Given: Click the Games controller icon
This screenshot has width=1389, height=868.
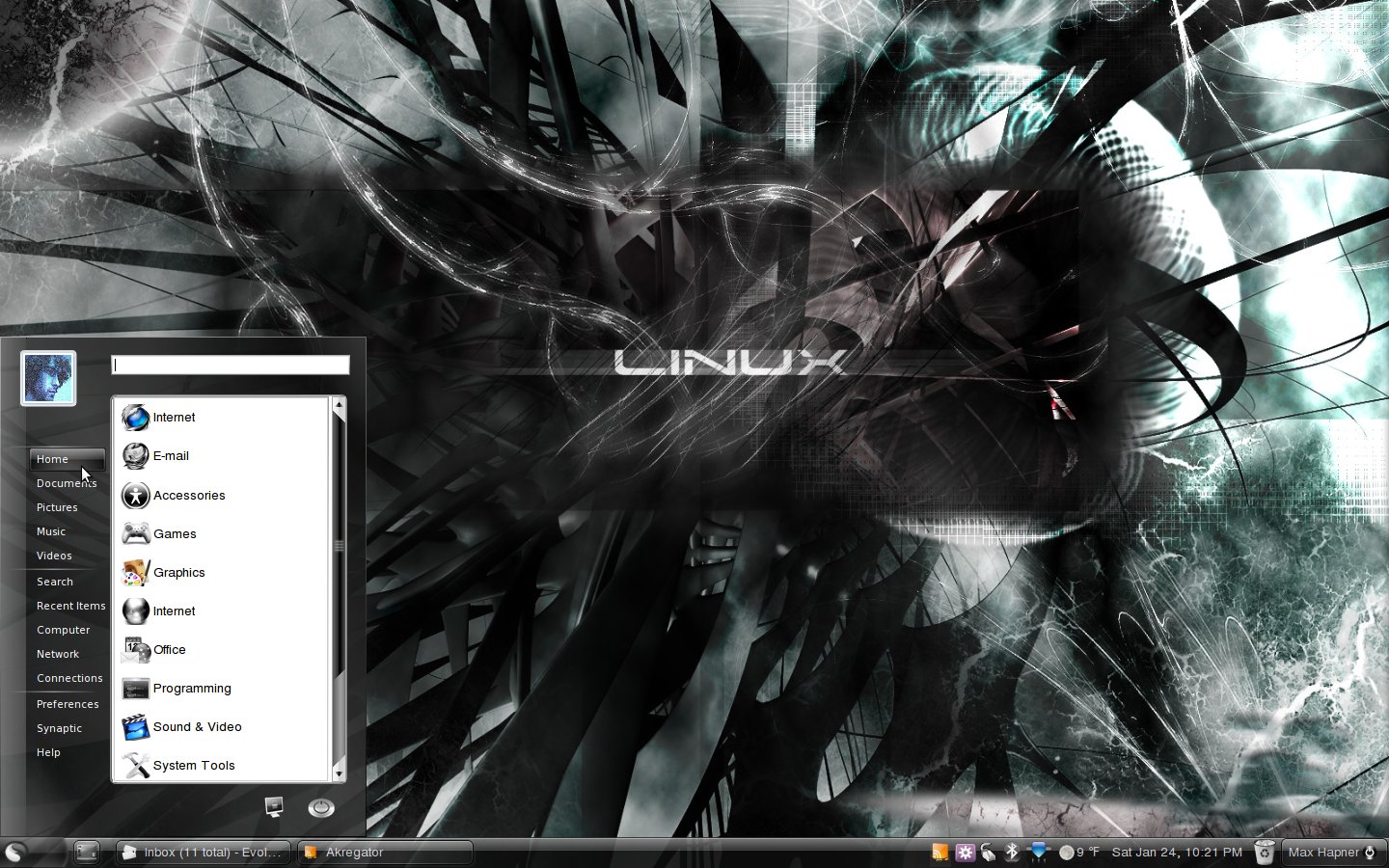Looking at the screenshot, I should pos(135,534).
